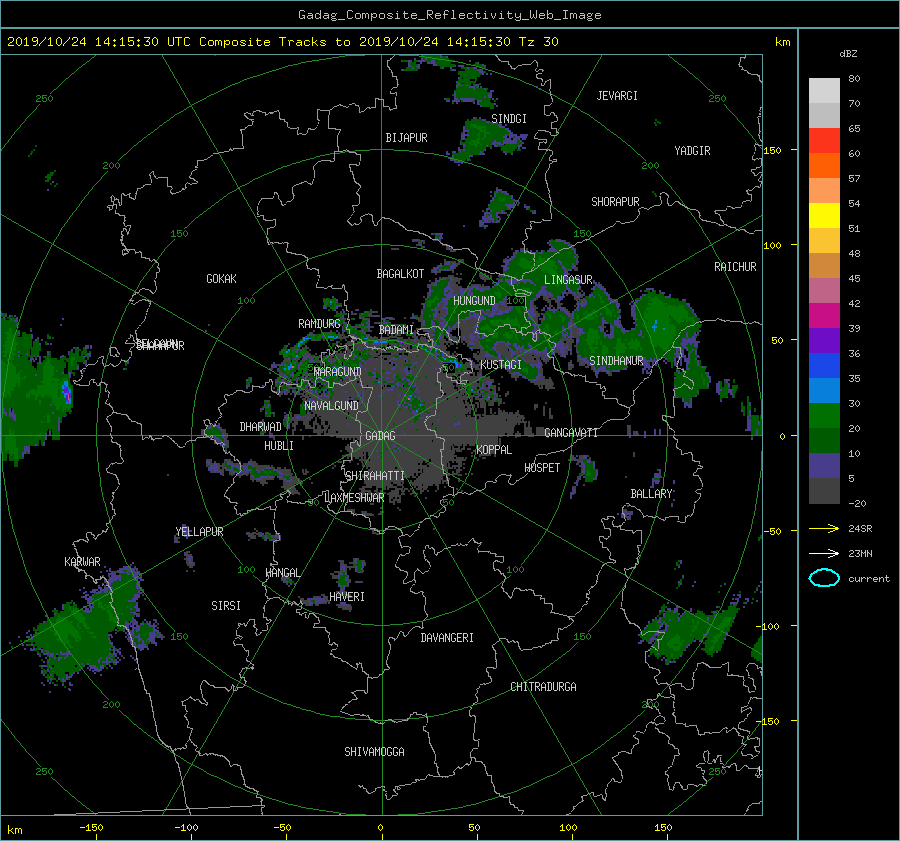Choose the indigo 5-10 dBZ legend swatch

(824, 466)
